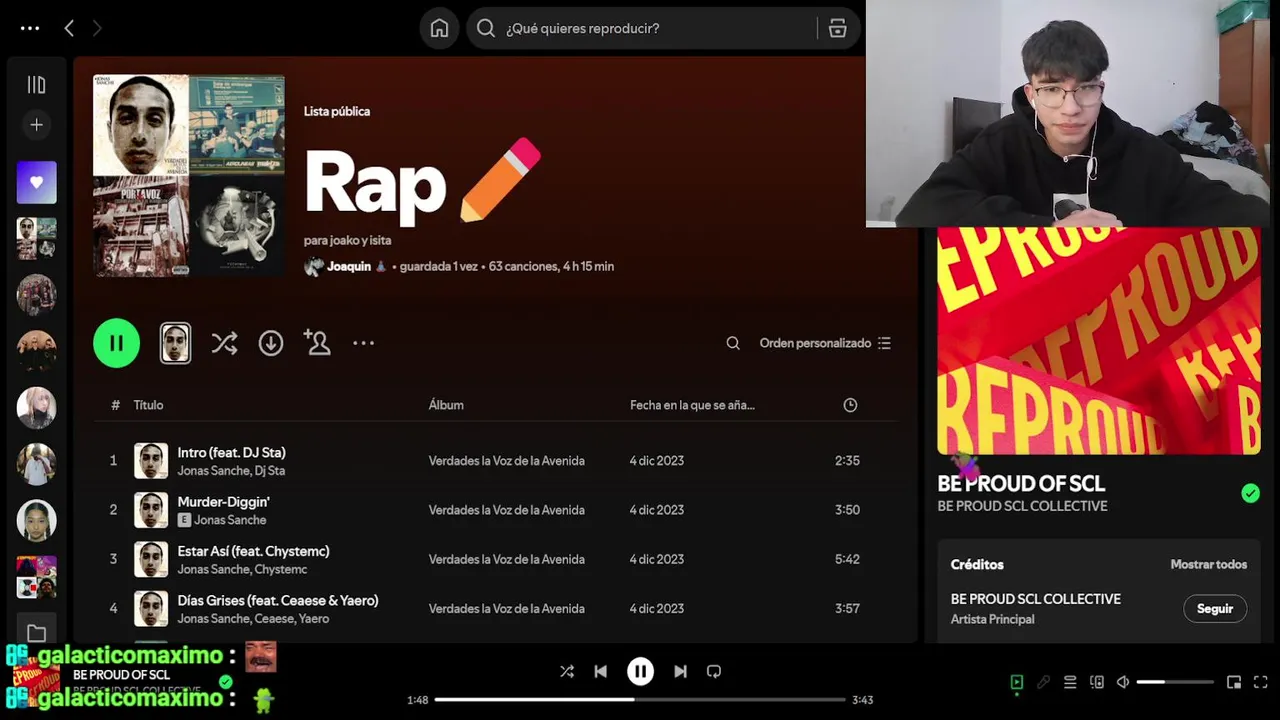1280x720 pixels.
Task: Open the play queue icon
Action: click(1070, 682)
